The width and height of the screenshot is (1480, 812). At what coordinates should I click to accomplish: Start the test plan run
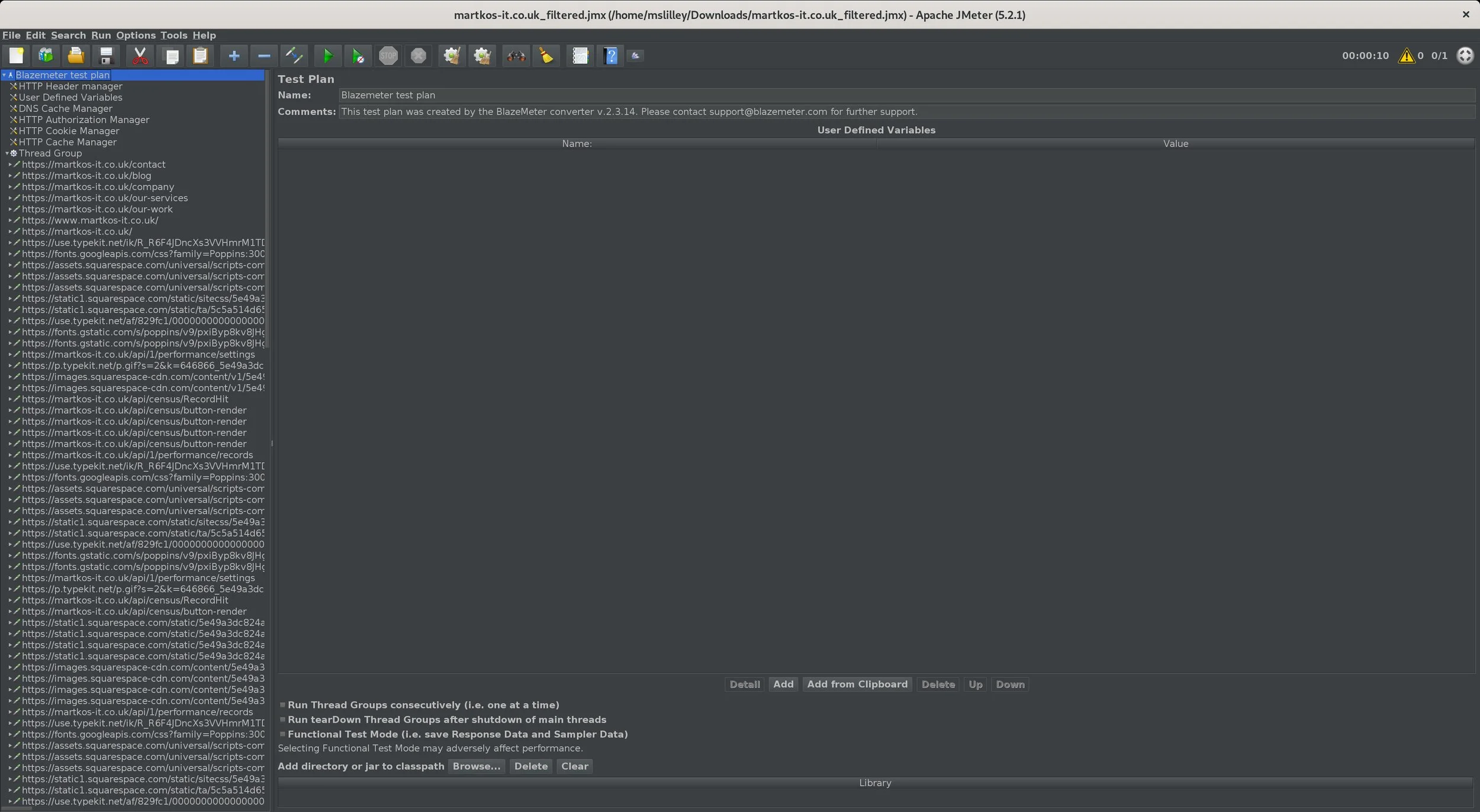327,55
